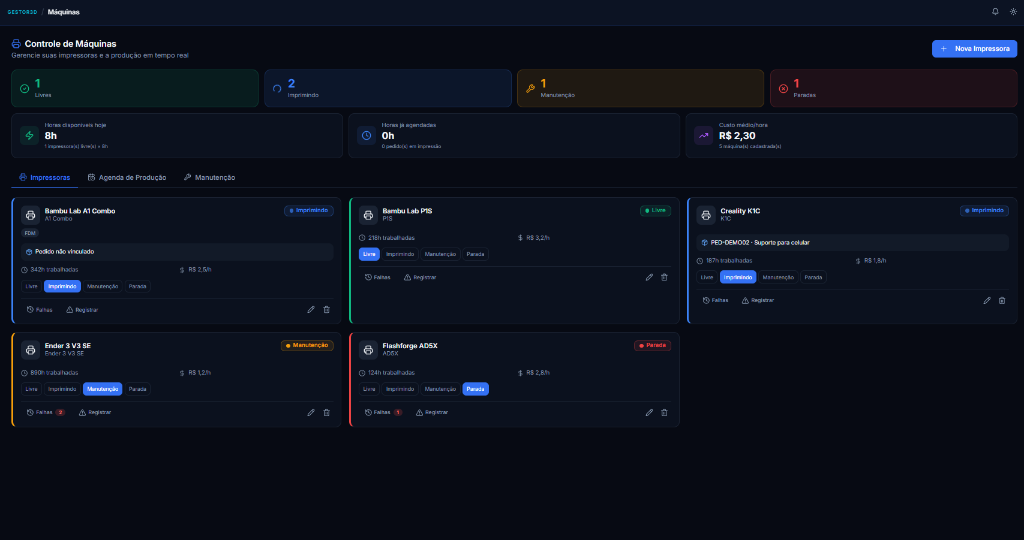
Task: Click the Máquinas breadcrumb text
Action: coord(63,12)
